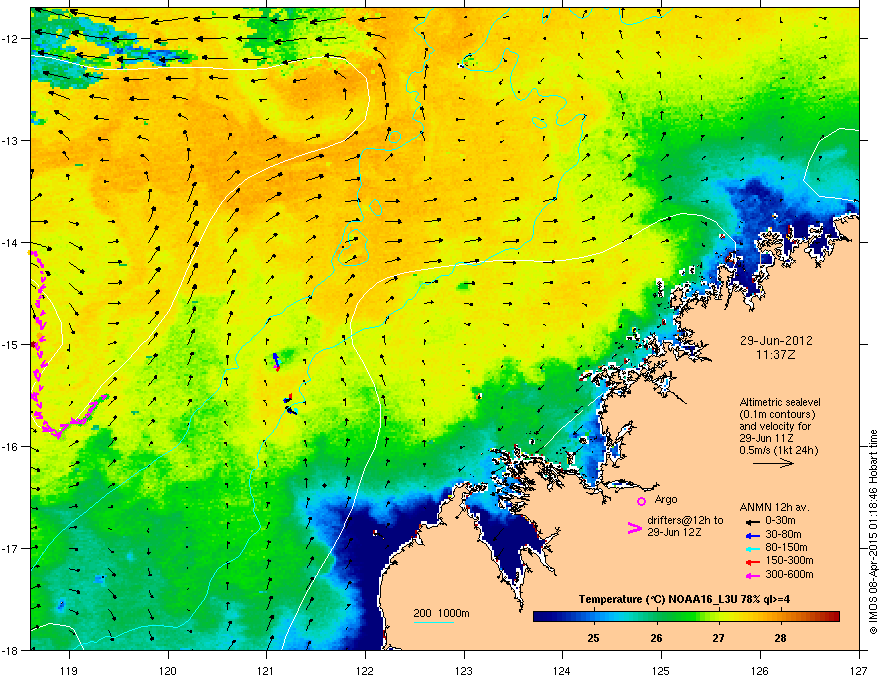Screen dimensions: 880x680
Task: Click the '300-600m' depth label
Action: point(789,575)
